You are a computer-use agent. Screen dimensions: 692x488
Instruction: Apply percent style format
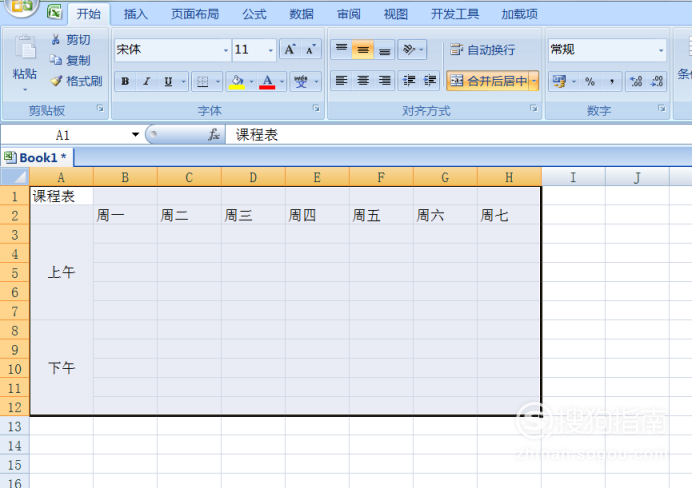[590, 82]
